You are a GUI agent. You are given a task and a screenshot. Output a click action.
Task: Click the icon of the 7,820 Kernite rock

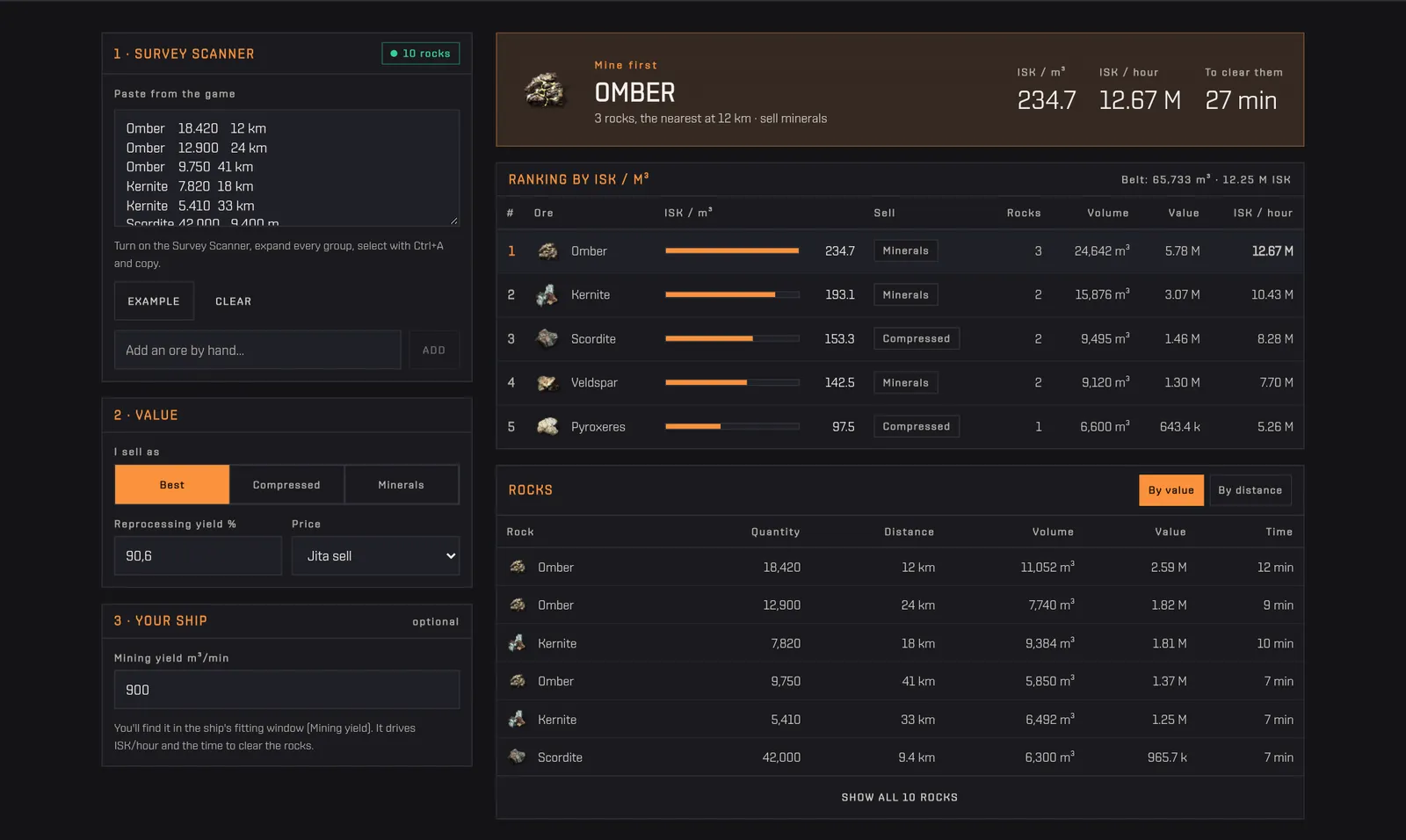[518, 643]
